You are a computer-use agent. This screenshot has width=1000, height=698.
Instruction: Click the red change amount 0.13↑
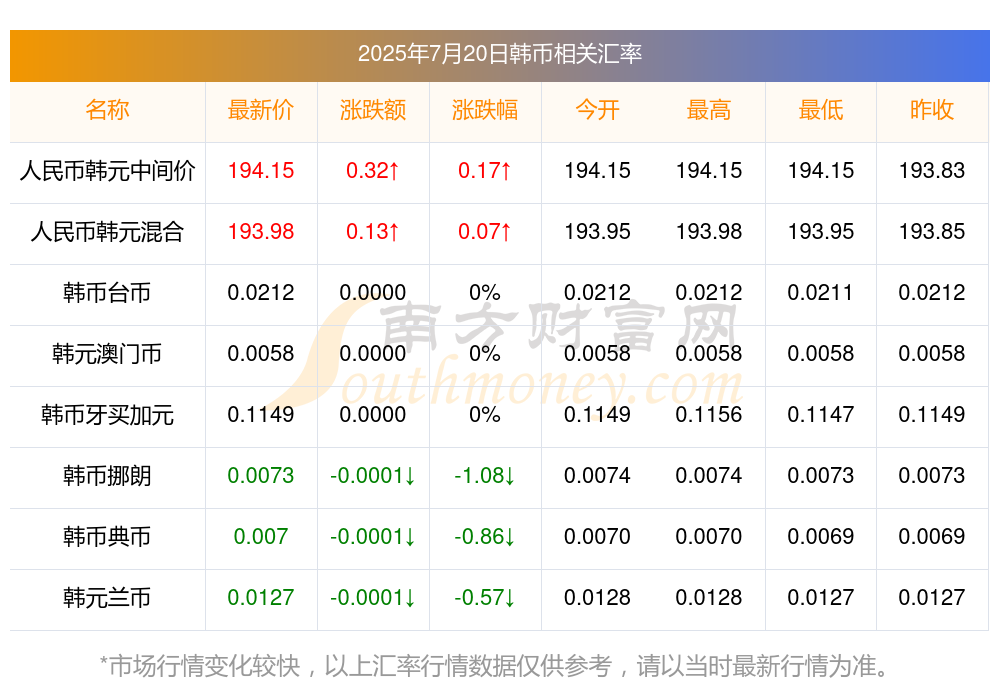[373, 232]
